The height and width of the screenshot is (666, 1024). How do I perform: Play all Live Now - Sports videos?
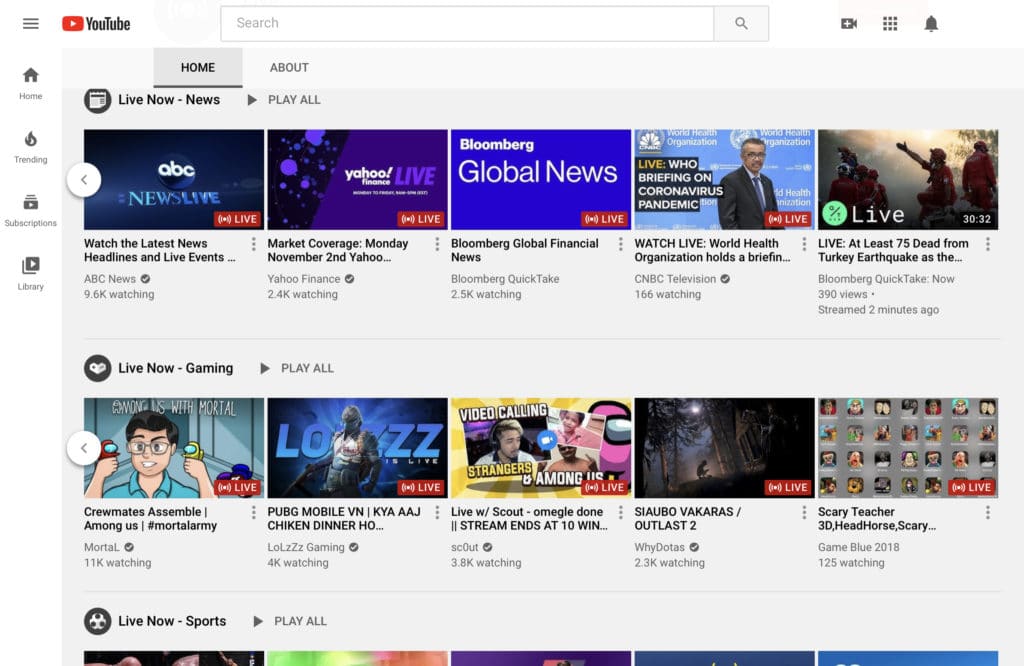291,621
